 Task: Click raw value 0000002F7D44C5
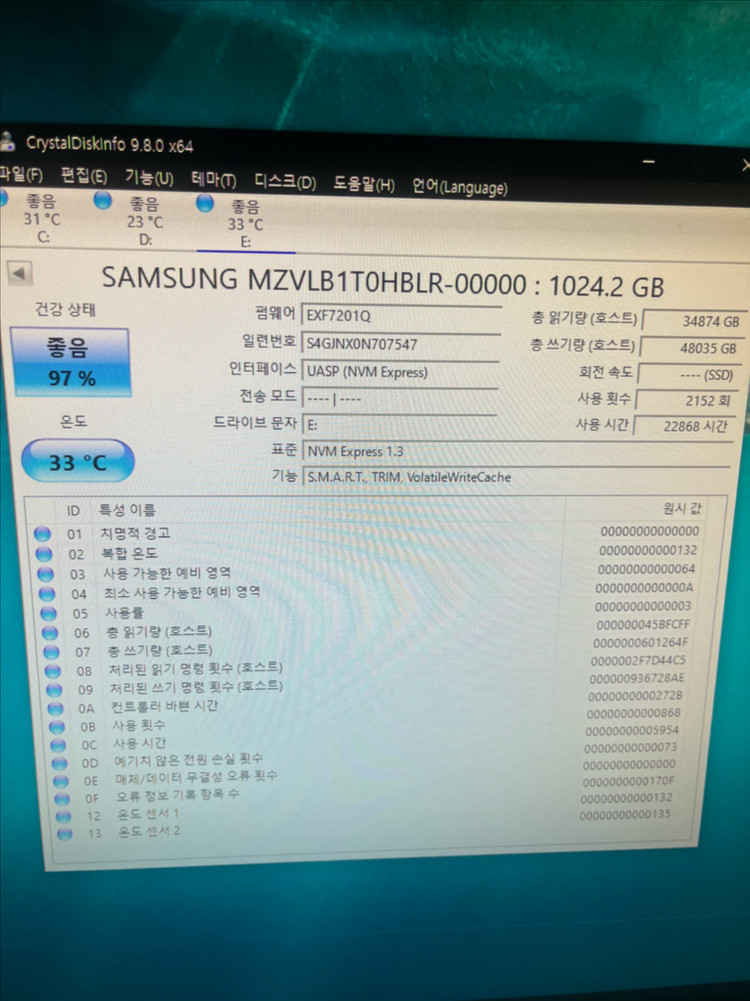click(x=638, y=660)
